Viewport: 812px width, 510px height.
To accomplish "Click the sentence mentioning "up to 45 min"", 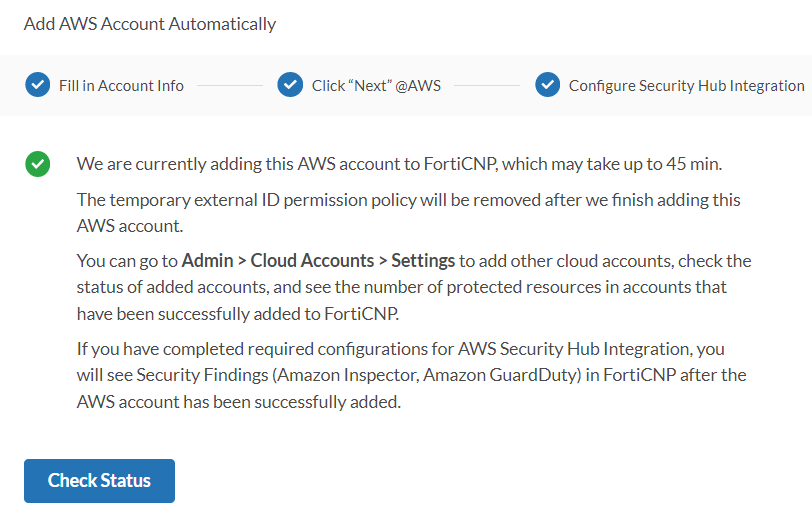I will (399, 164).
